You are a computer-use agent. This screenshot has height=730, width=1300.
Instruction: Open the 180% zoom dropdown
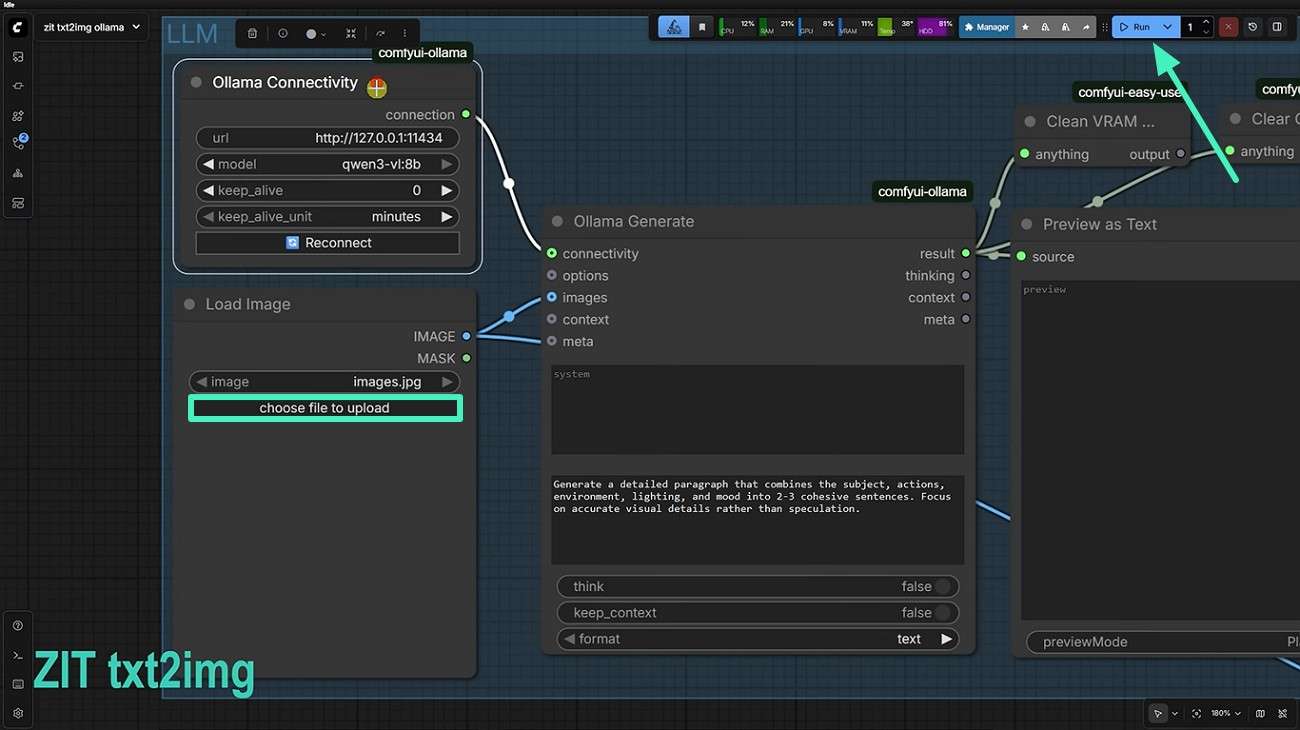1225,714
